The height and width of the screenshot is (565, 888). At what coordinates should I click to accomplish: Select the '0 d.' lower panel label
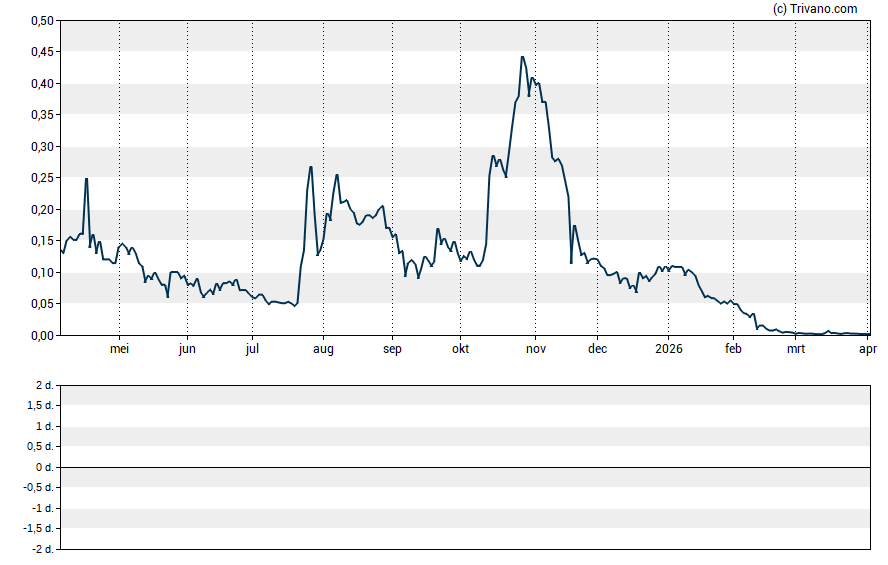[42, 467]
